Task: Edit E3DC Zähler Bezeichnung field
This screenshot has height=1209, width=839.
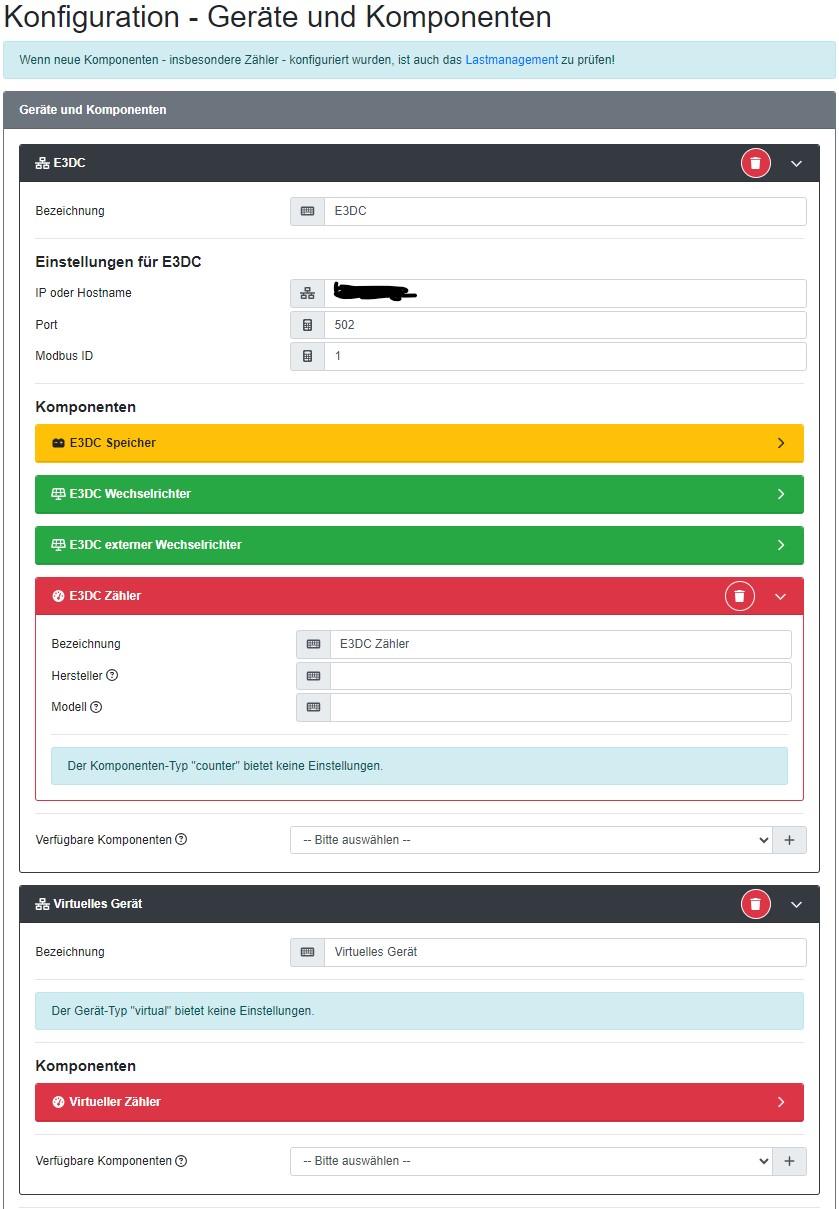Action: coord(561,644)
